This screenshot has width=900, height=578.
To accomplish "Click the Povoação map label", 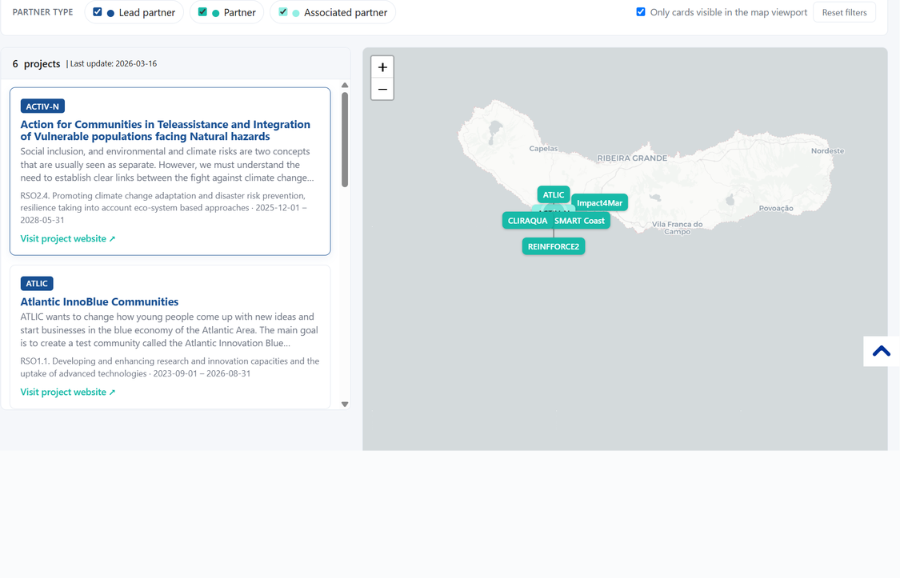I will point(776,208).
